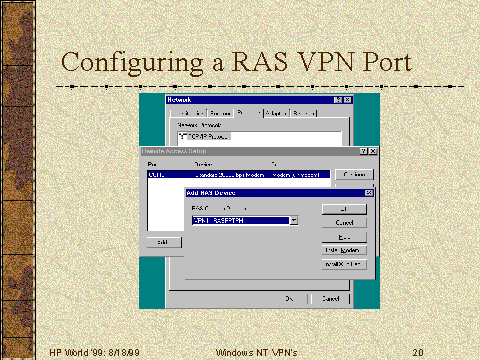Click the TCP/IP protocol icon in Network list
480x360 pixels.
[182, 136]
